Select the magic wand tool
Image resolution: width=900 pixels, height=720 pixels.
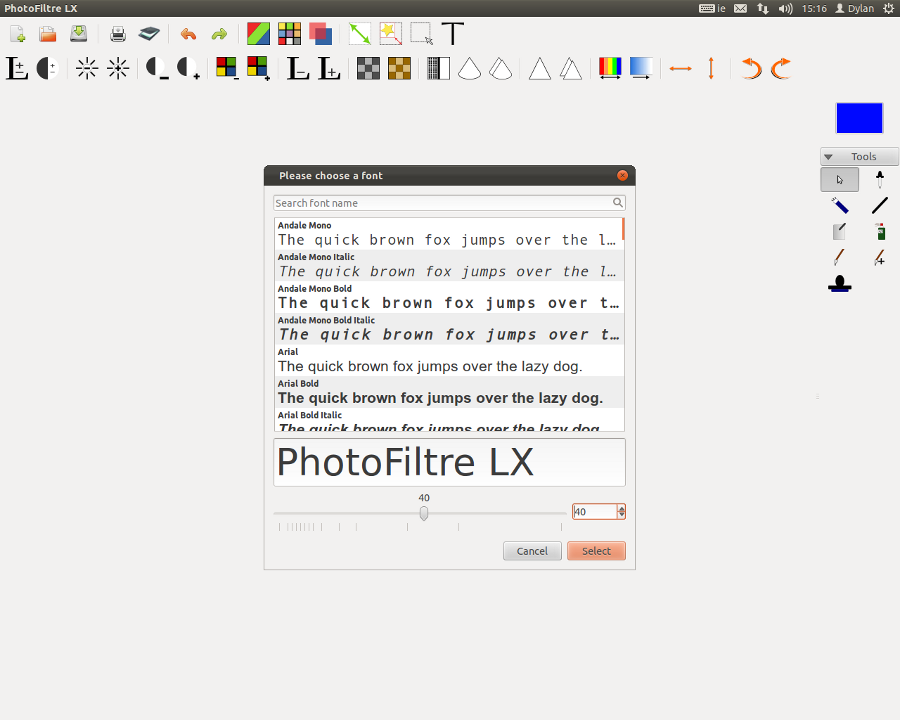[839, 205]
